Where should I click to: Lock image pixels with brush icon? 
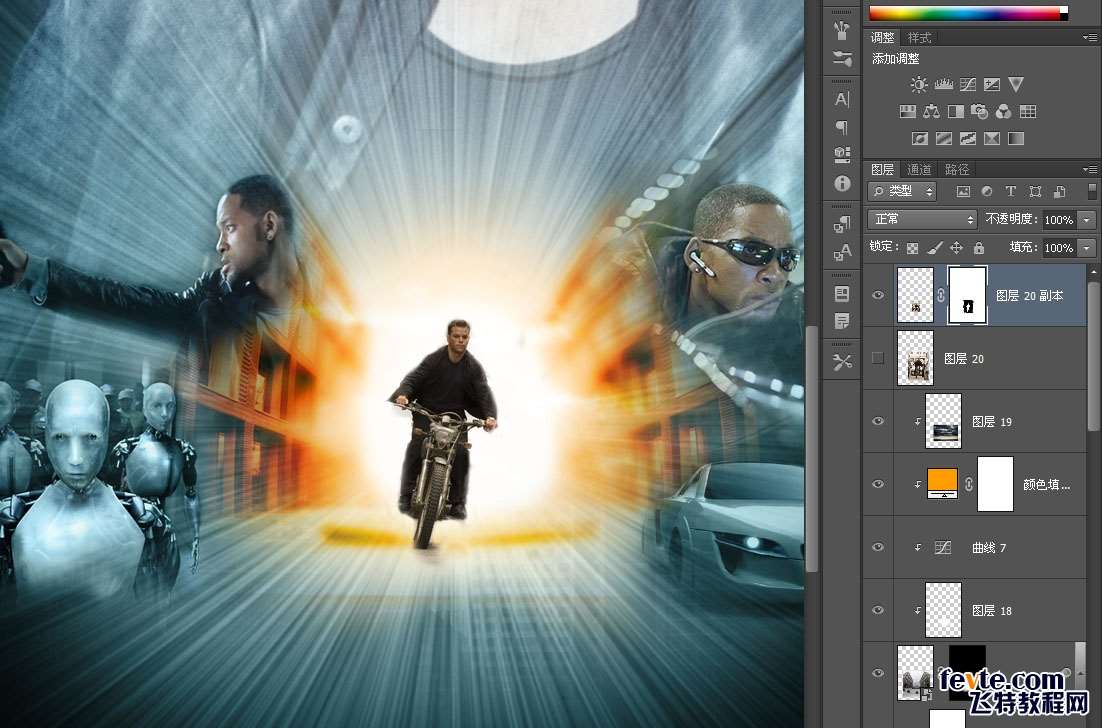[x=935, y=248]
